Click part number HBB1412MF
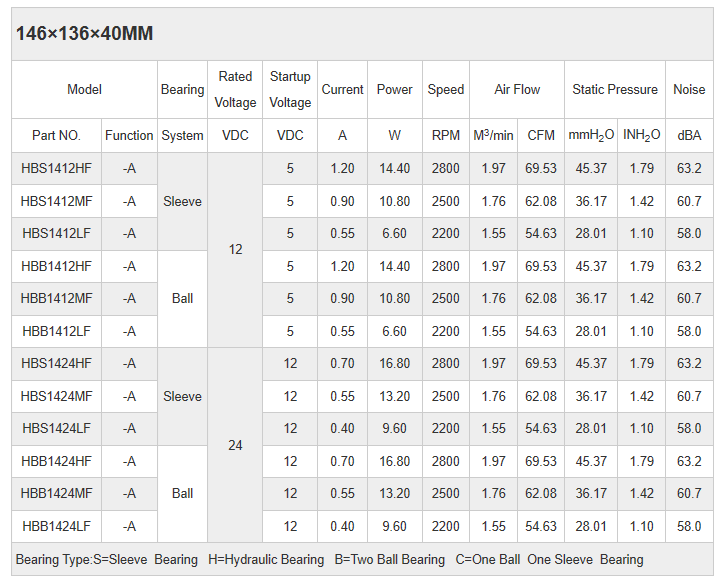The image size is (726, 588). [x=56, y=298]
